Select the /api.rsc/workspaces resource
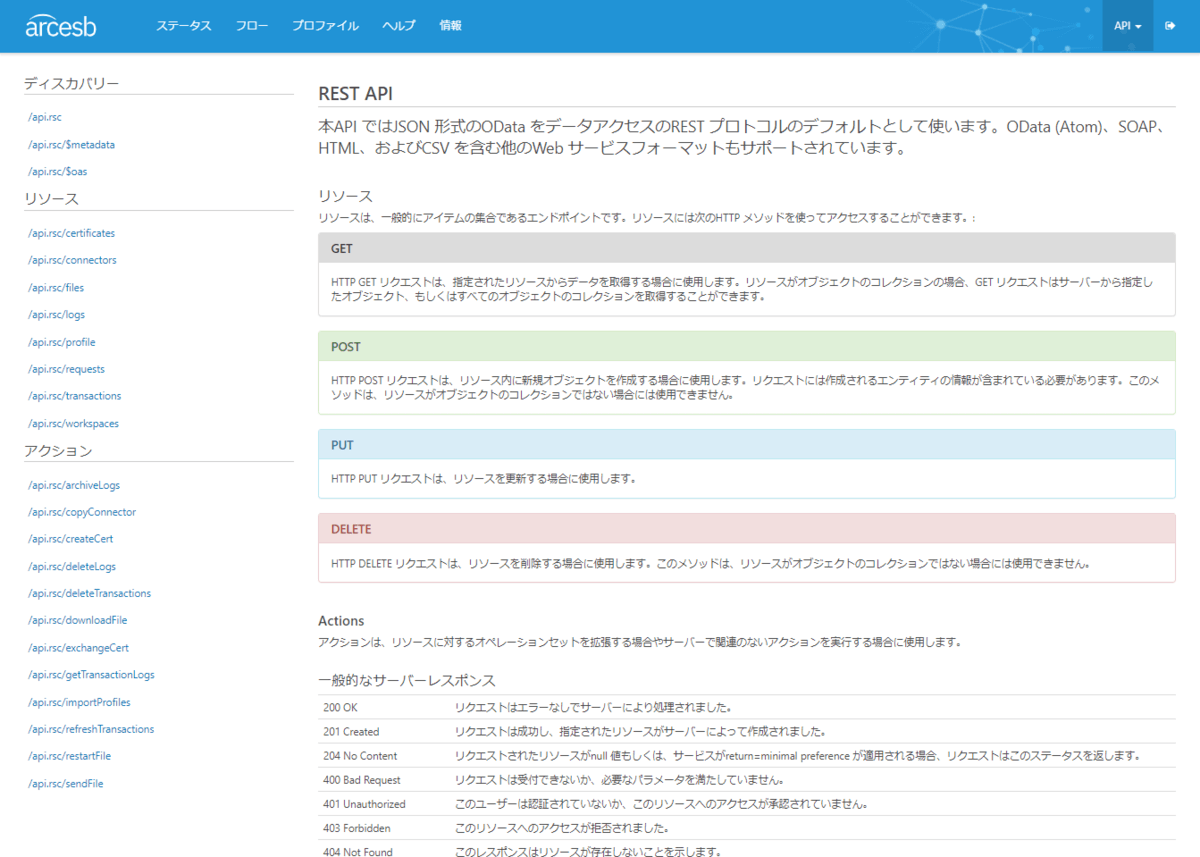1200x857 pixels. pyautogui.click(x=74, y=423)
